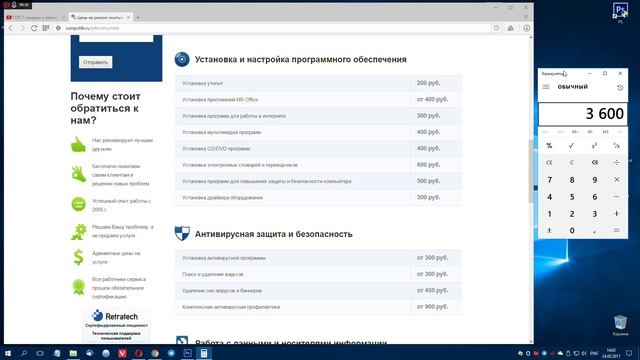640x360 pixels.
Task: Go back in the browser
Action: (x=11, y=28)
